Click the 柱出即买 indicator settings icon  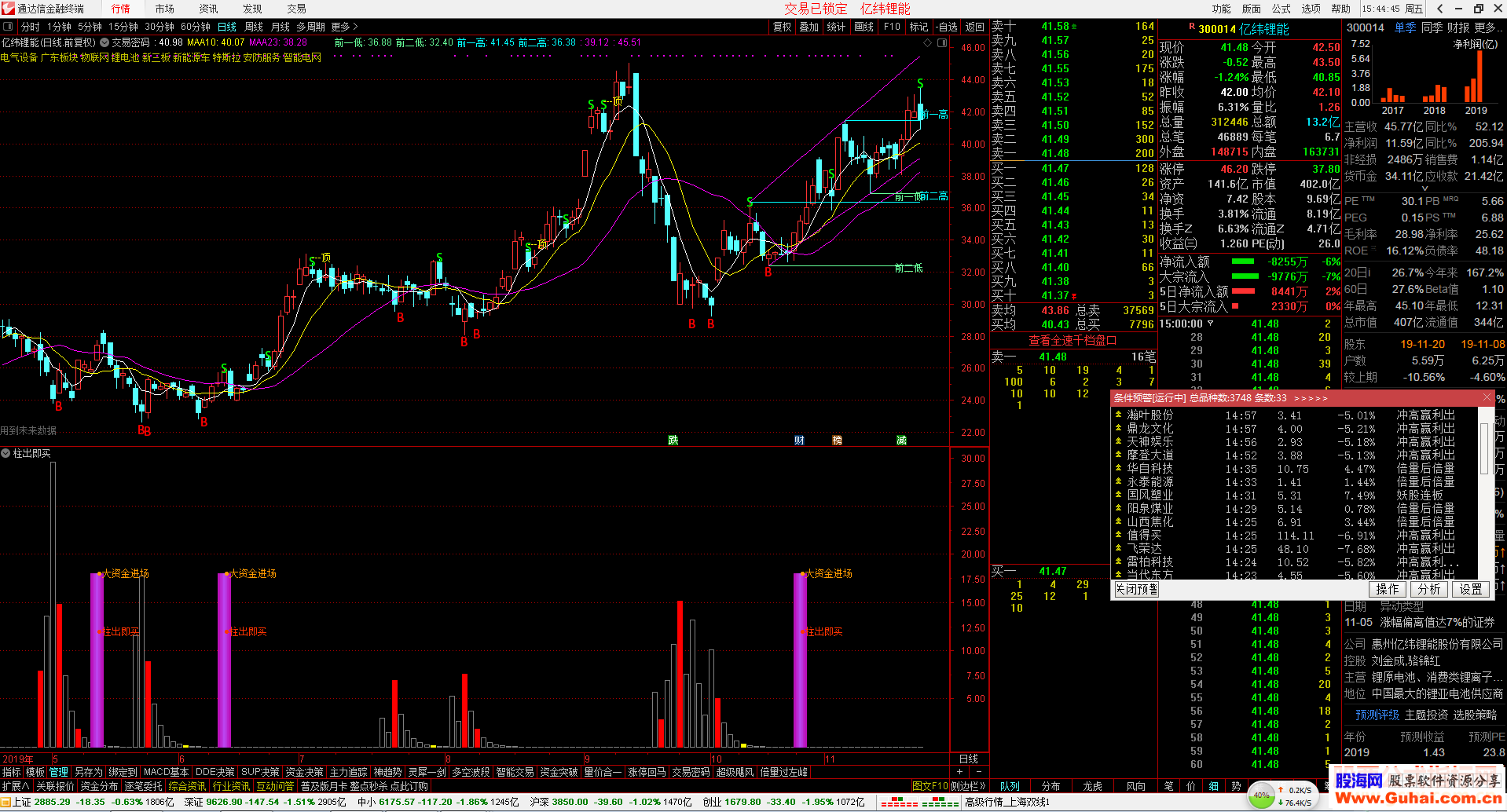point(5,453)
